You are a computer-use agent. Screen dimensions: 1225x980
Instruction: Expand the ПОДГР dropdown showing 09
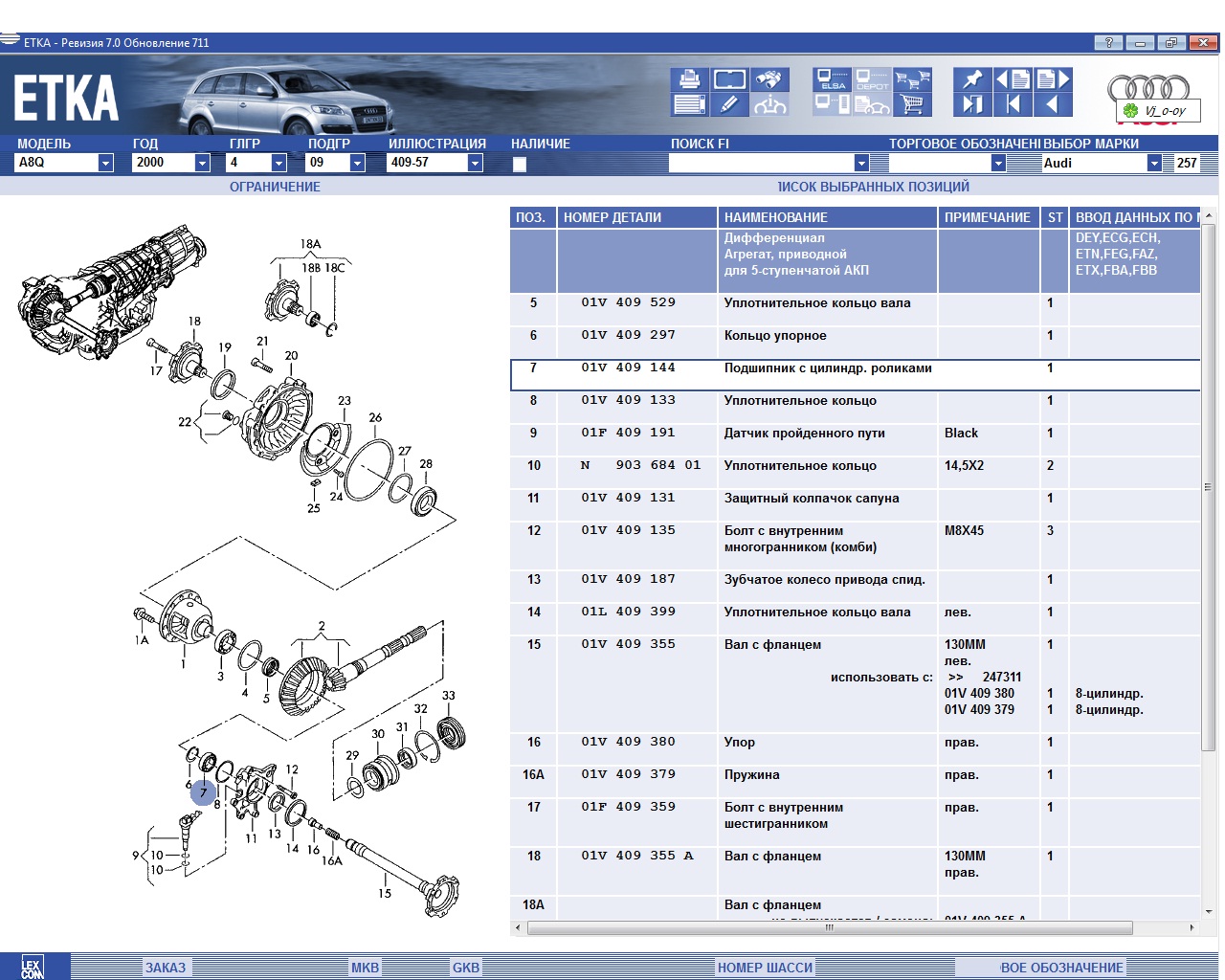(357, 163)
